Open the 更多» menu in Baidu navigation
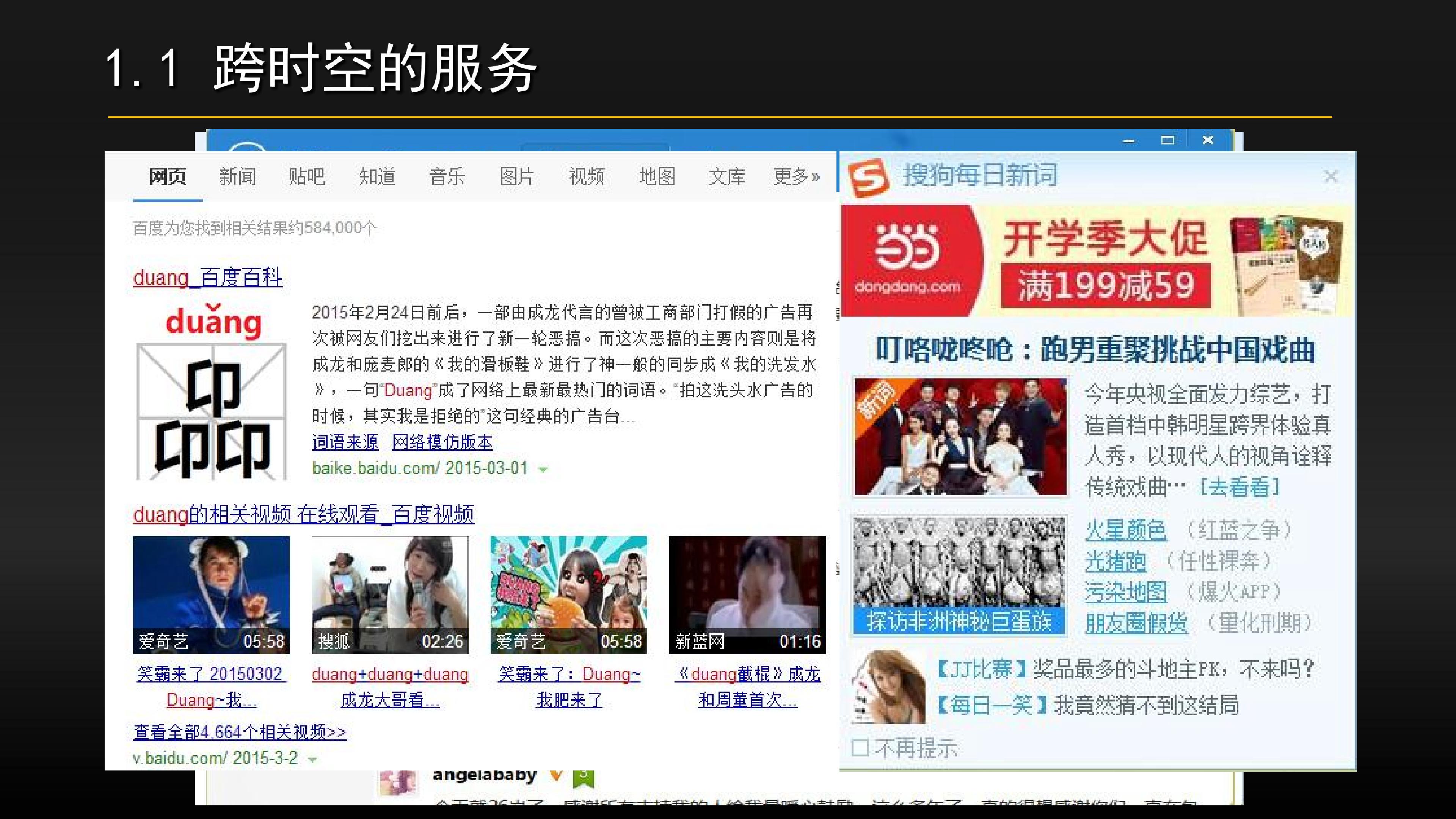1456x819 pixels. pyautogui.click(x=796, y=176)
